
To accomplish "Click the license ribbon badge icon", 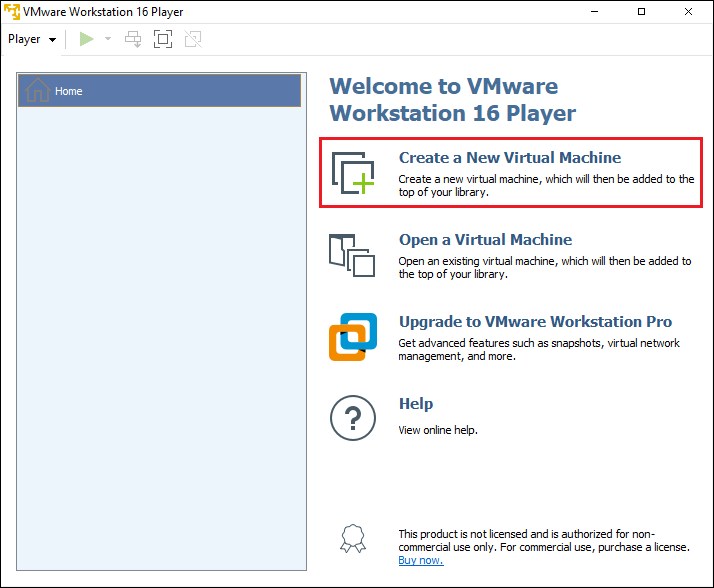I will [x=352, y=539].
